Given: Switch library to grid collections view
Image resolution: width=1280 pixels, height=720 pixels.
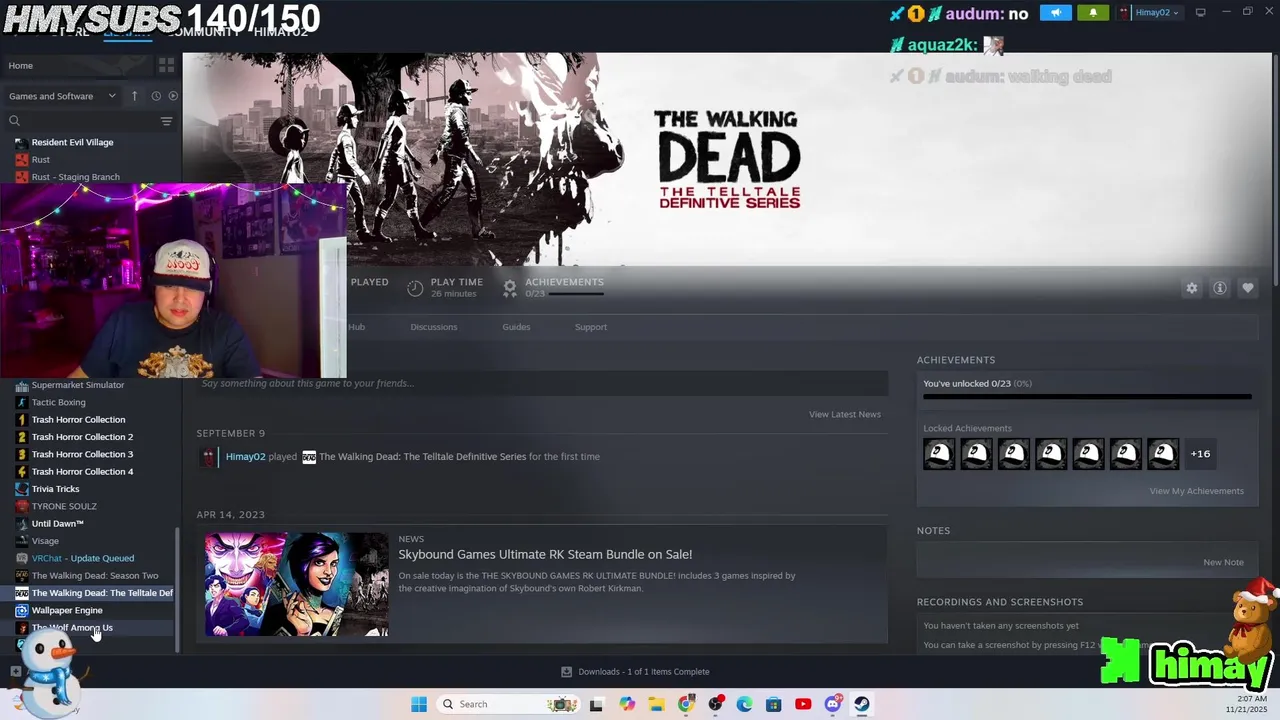Looking at the screenshot, I should click(x=166, y=65).
